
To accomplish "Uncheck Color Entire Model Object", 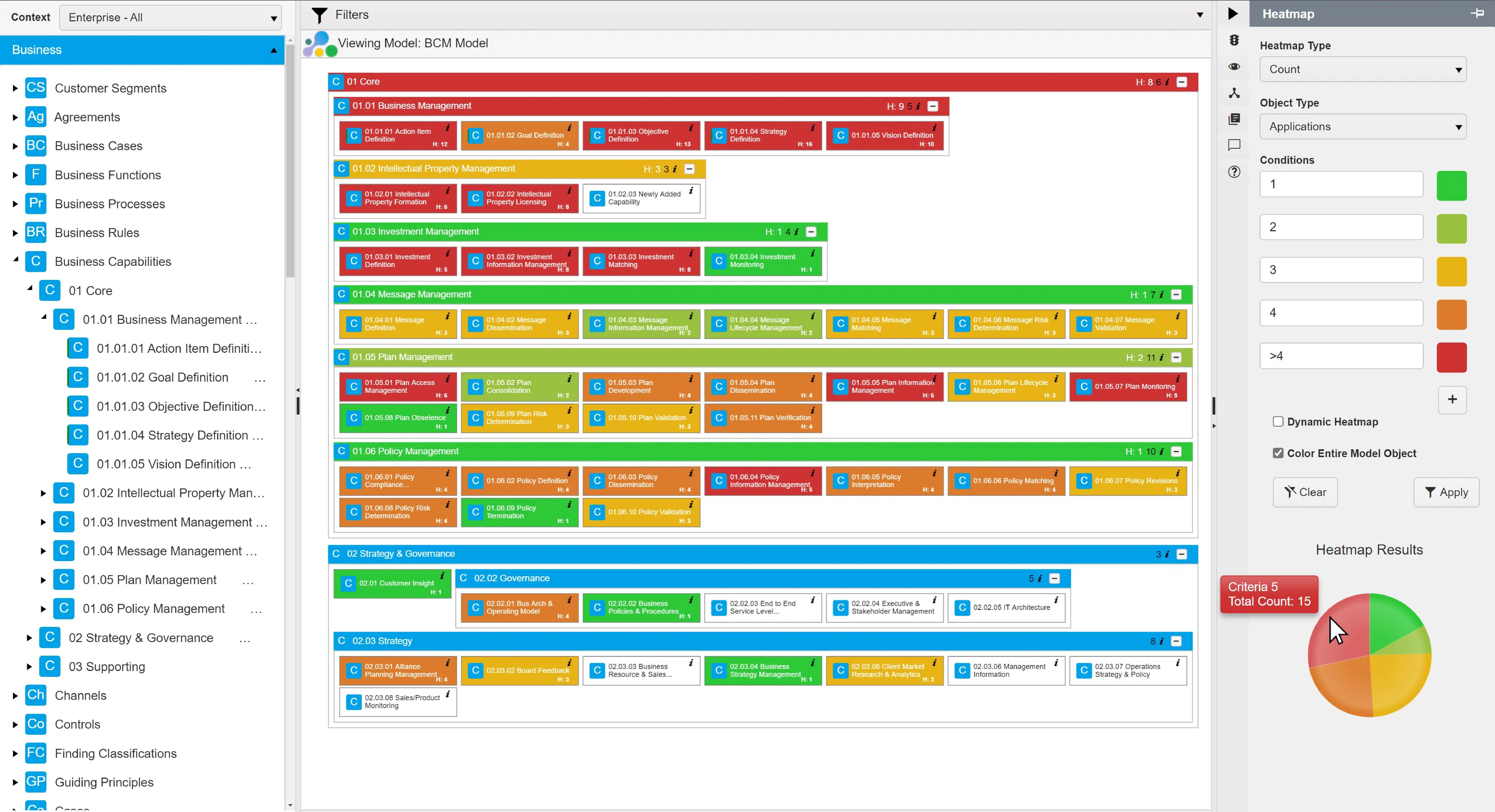I will click(1277, 453).
